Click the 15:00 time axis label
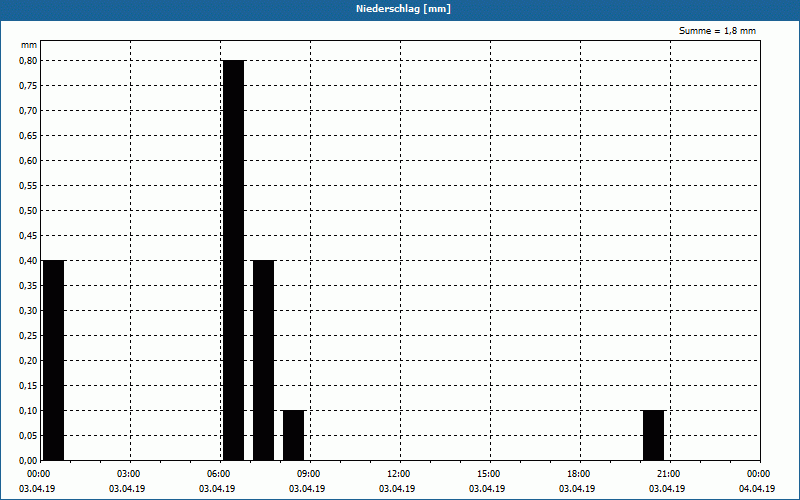The image size is (800, 500). pos(489,474)
